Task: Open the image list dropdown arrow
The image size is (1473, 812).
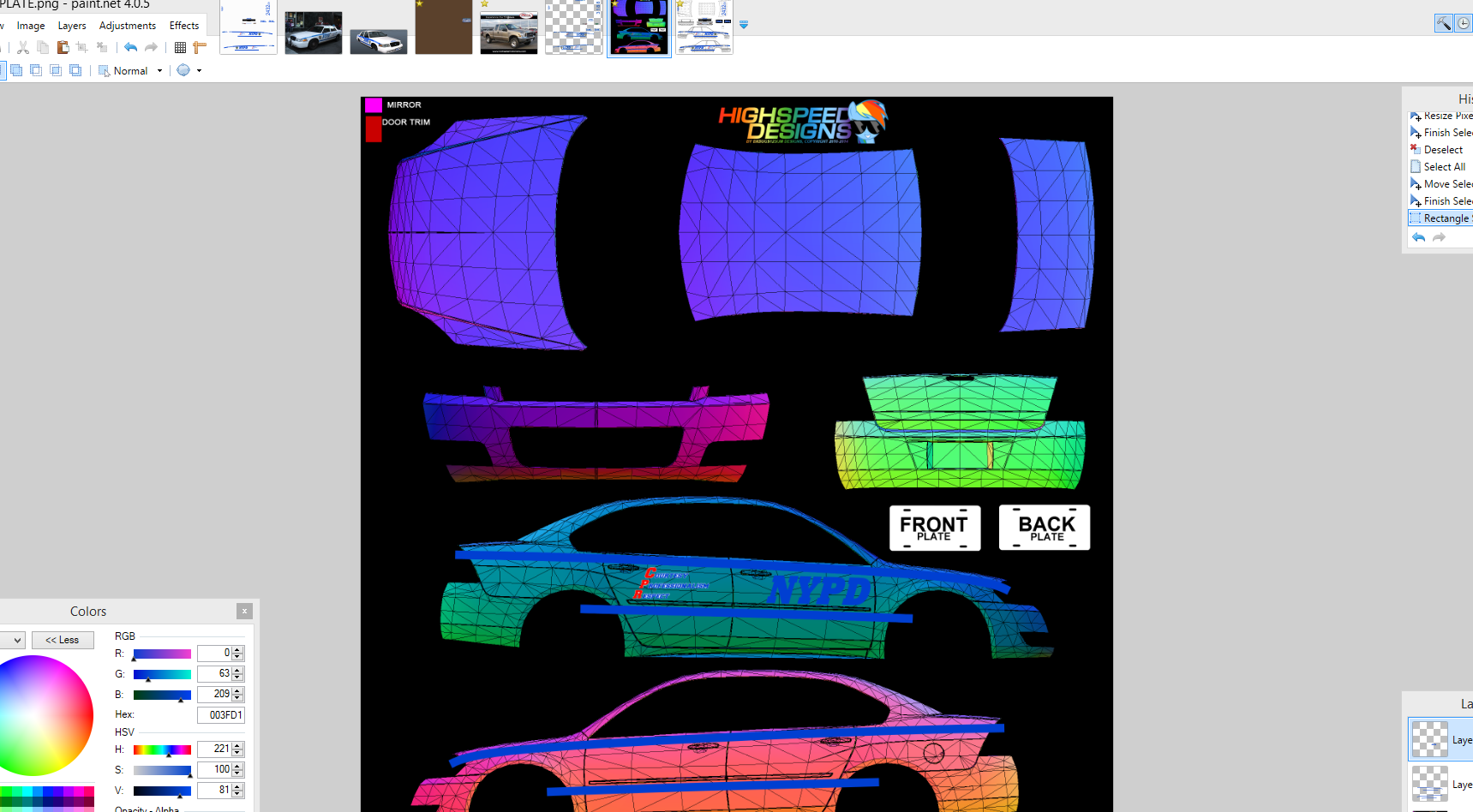Action: [744, 25]
